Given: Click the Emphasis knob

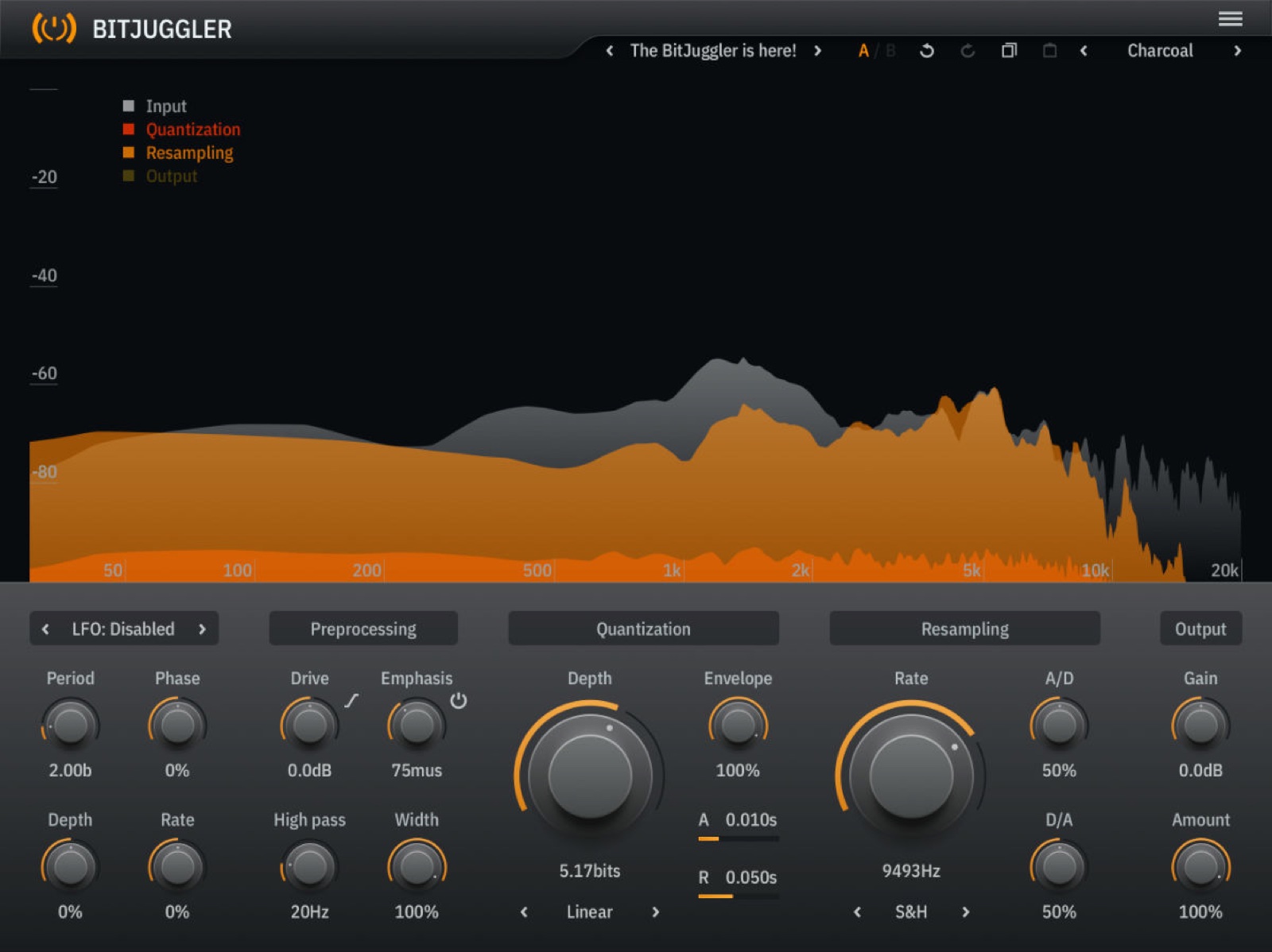Looking at the screenshot, I should point(417,725).
